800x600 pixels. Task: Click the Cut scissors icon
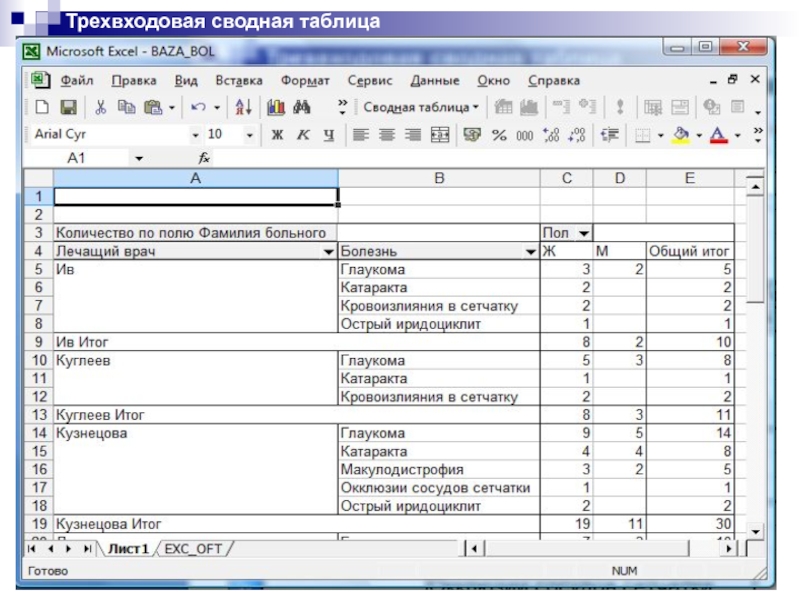pos(100,107)
